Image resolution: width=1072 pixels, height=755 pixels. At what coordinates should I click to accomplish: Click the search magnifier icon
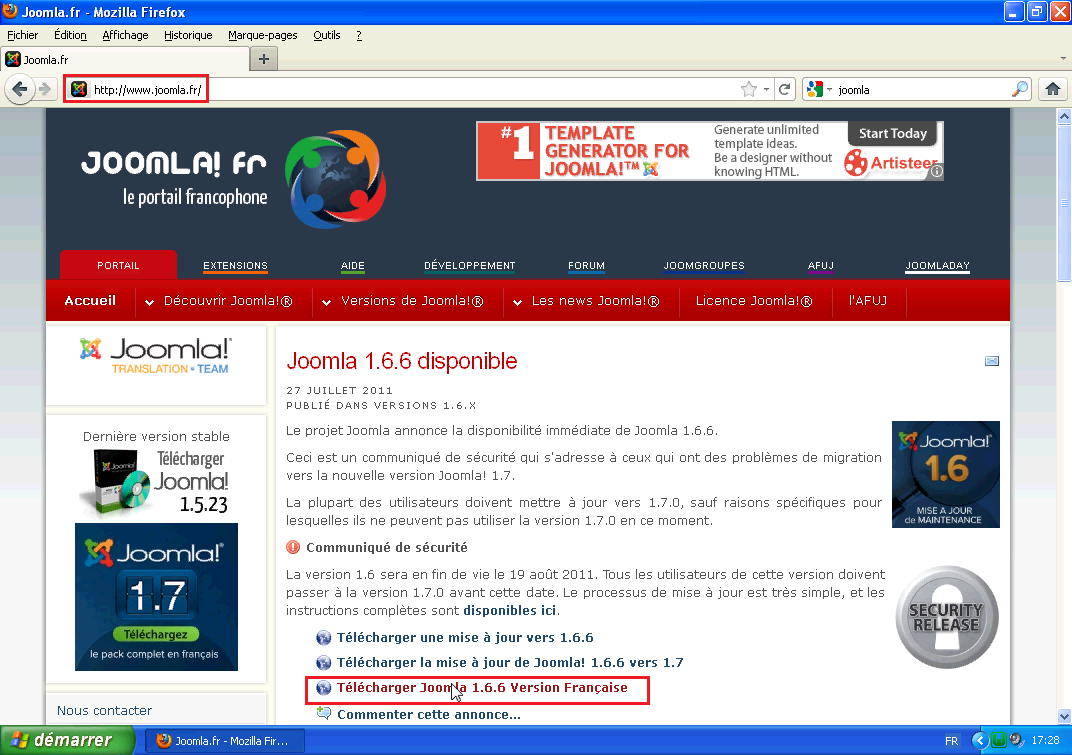(1019, 90)
